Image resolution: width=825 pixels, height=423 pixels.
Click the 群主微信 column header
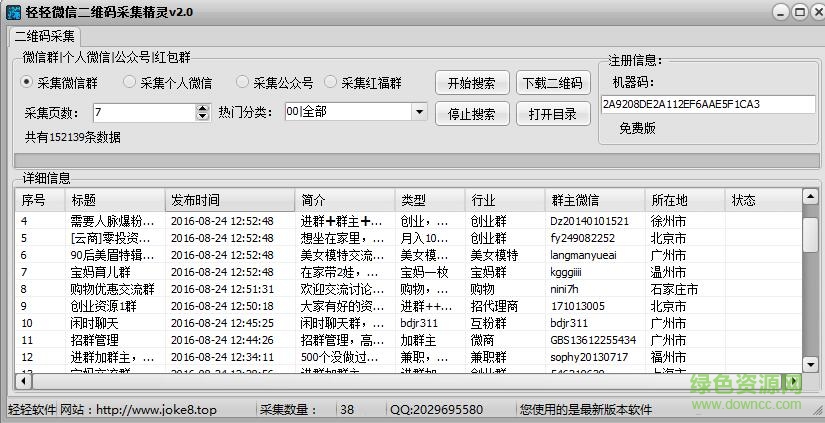(594, 200)
